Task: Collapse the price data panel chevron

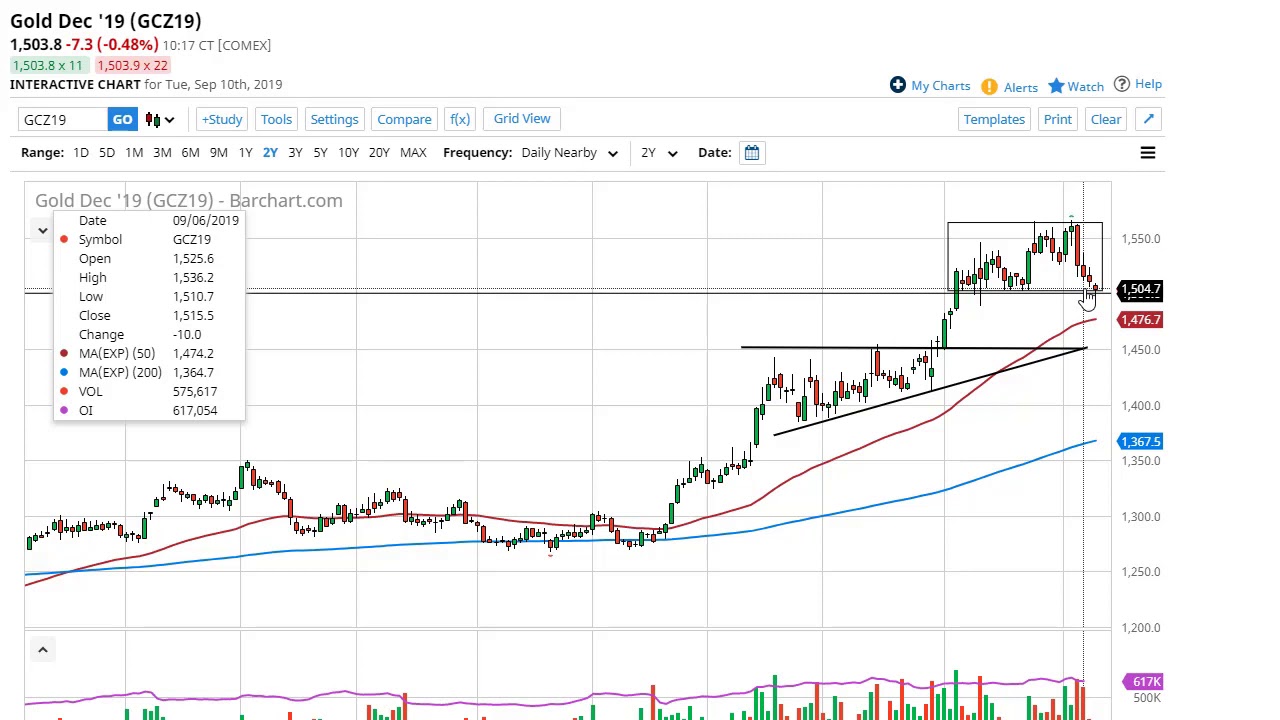Action: click(42, 231)
